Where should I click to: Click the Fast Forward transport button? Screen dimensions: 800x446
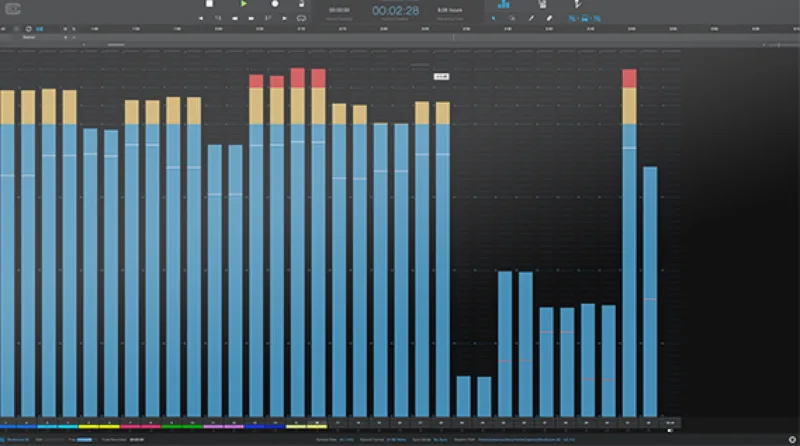point(251,18)
